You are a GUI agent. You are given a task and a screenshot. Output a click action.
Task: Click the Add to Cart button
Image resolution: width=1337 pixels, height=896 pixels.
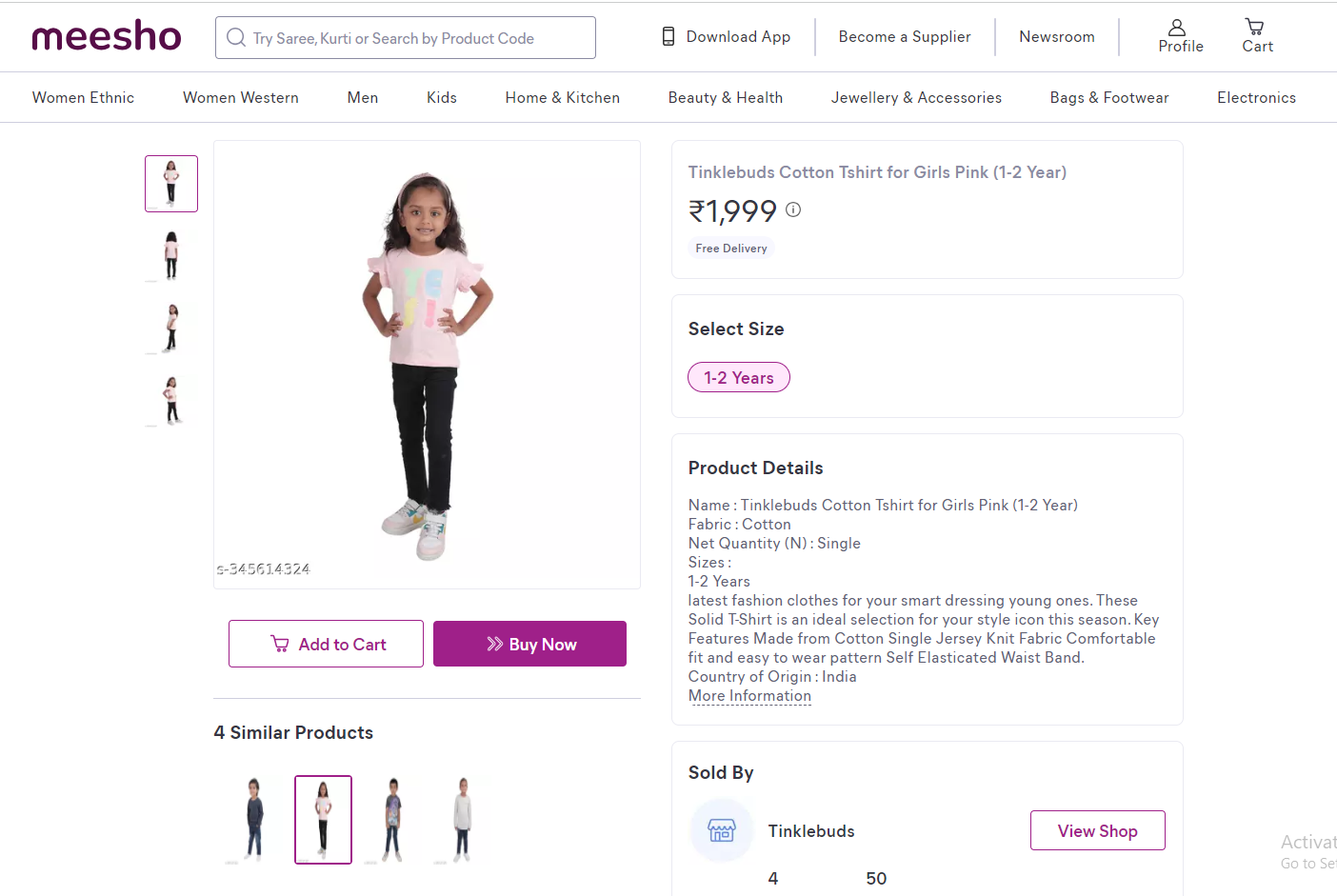[326, 645]
